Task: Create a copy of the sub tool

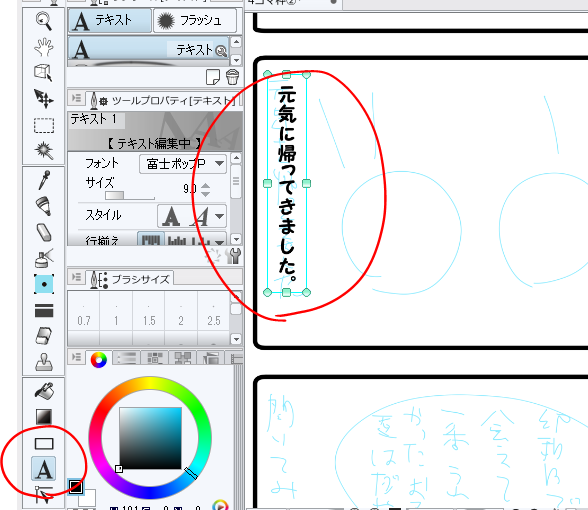Action: tap(213, 77)
